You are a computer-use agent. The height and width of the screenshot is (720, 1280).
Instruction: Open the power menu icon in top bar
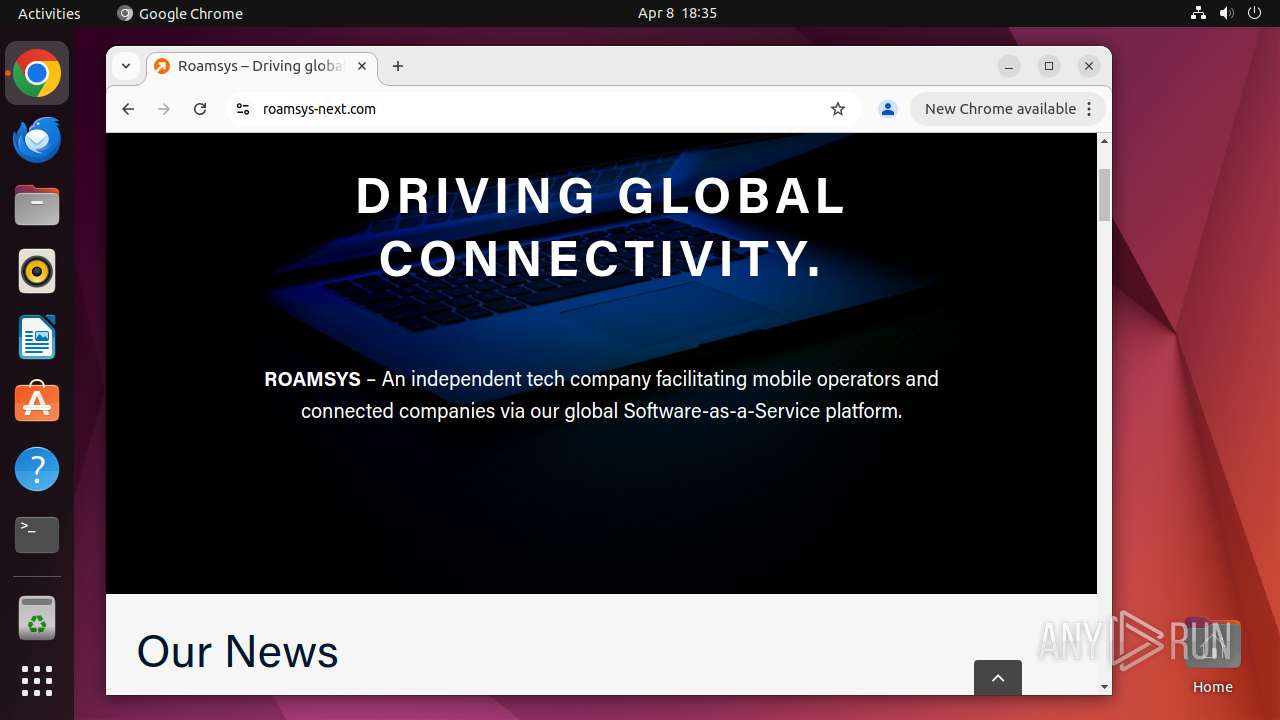[x=1254, y=13]
